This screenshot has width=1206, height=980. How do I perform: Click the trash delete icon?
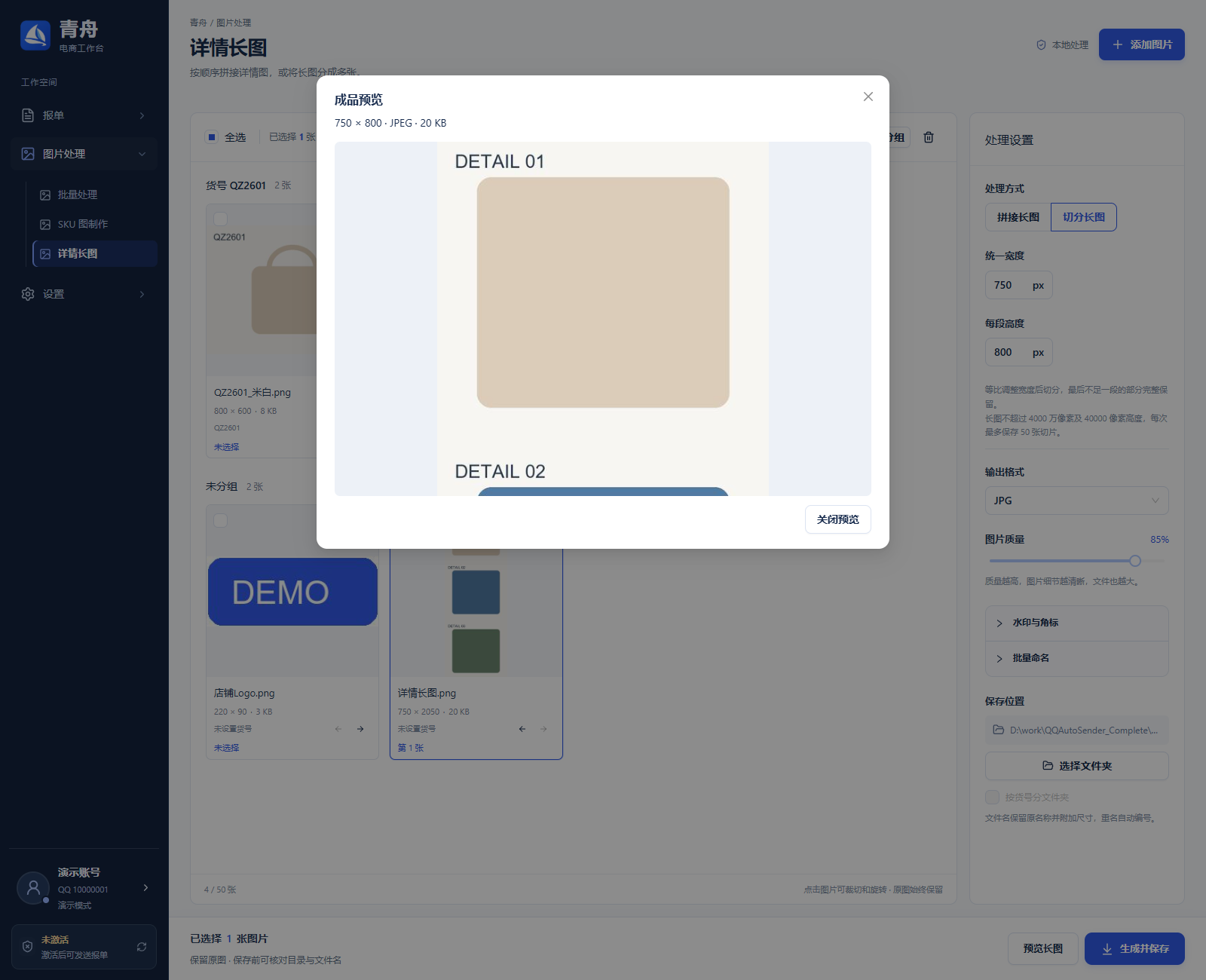929,137
